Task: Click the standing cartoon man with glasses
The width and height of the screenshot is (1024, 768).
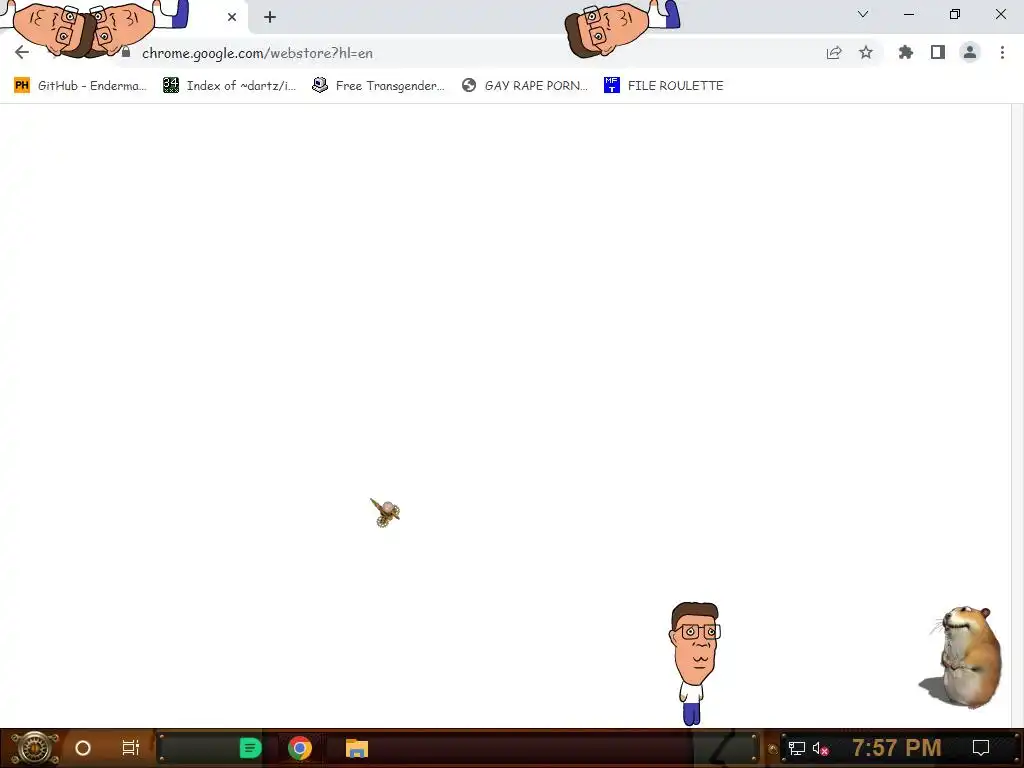Action: coord(695,663)
